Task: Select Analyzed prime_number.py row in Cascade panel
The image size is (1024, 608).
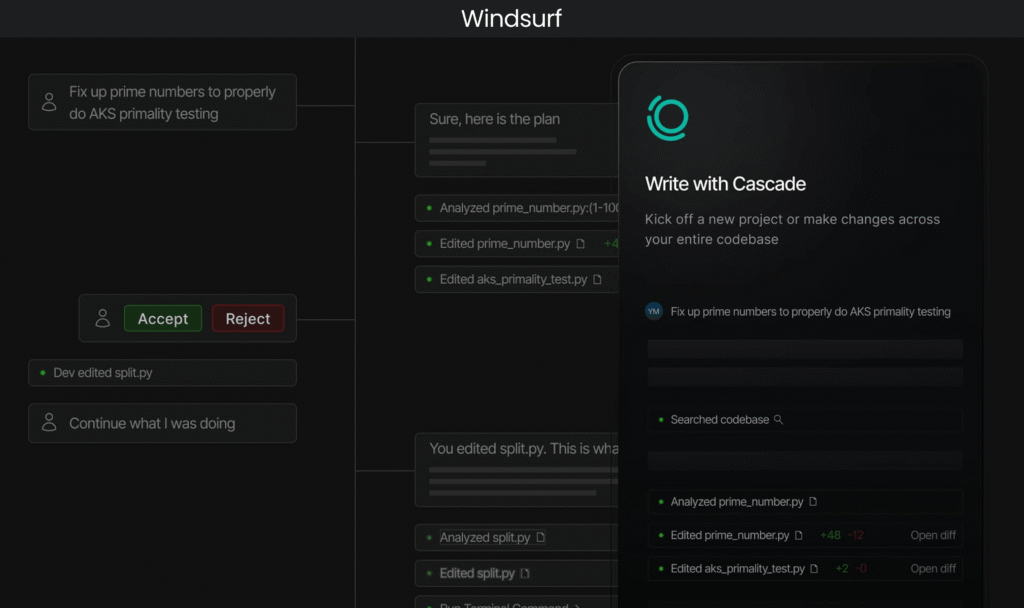Action: [x=805, y=502]
